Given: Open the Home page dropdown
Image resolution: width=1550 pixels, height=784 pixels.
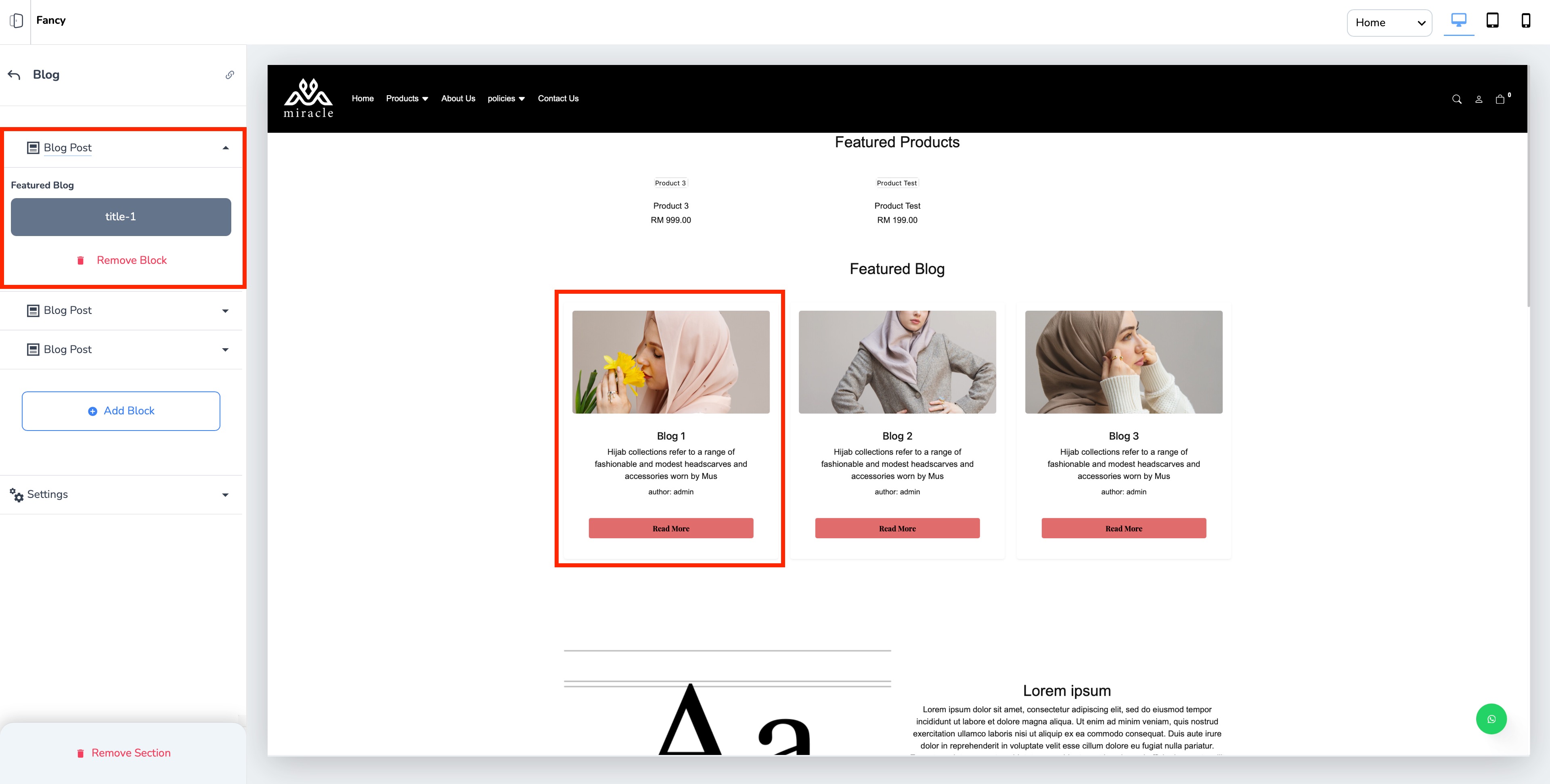Looking at the screenshot, I should 1389,23.
